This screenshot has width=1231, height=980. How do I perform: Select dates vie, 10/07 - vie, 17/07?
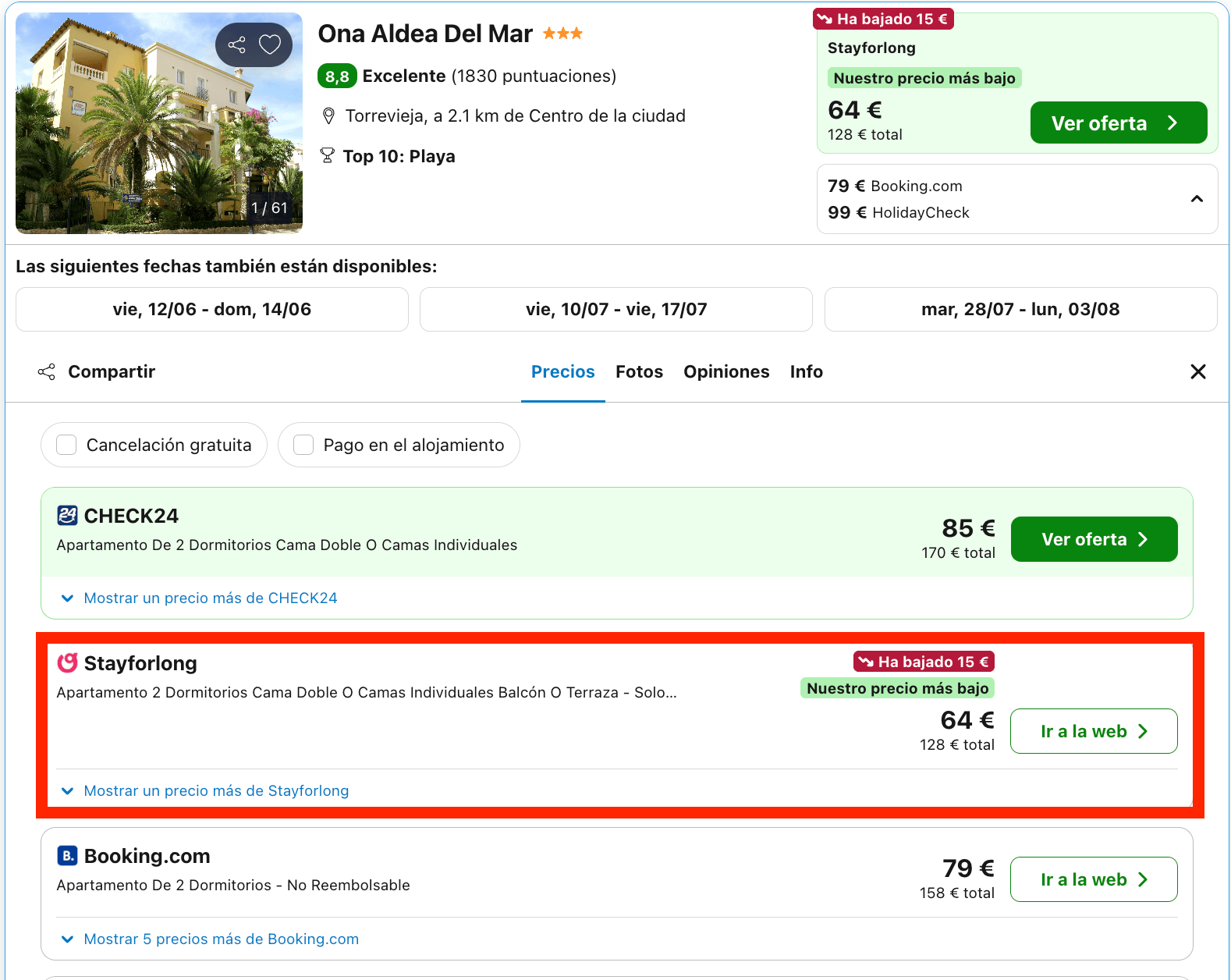click(x=616, y=310)
